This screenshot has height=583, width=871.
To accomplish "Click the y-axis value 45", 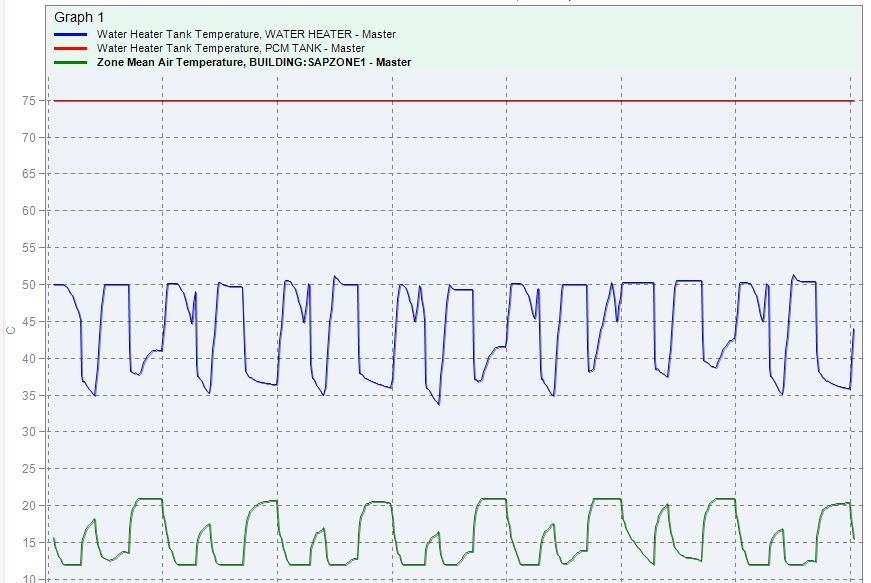I will (x=29, y=321).
